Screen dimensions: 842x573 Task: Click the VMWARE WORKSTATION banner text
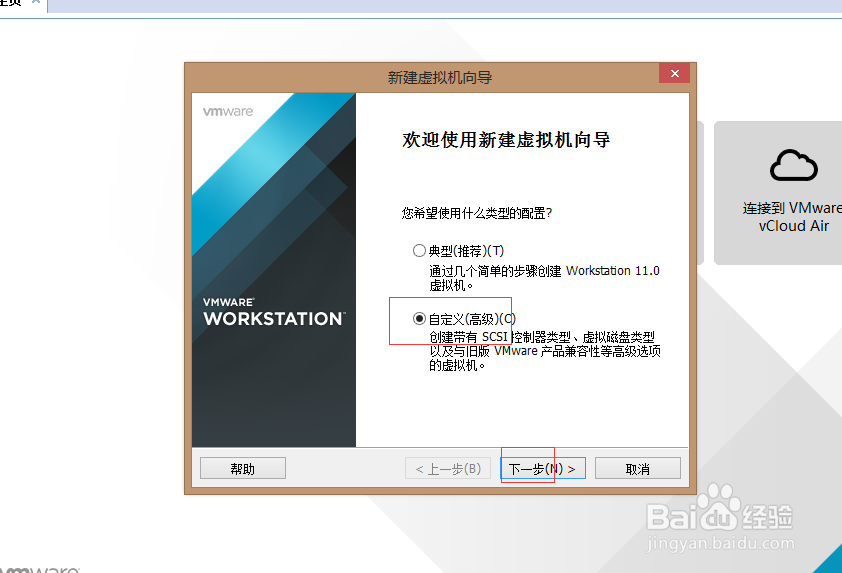tap(274, 313)
